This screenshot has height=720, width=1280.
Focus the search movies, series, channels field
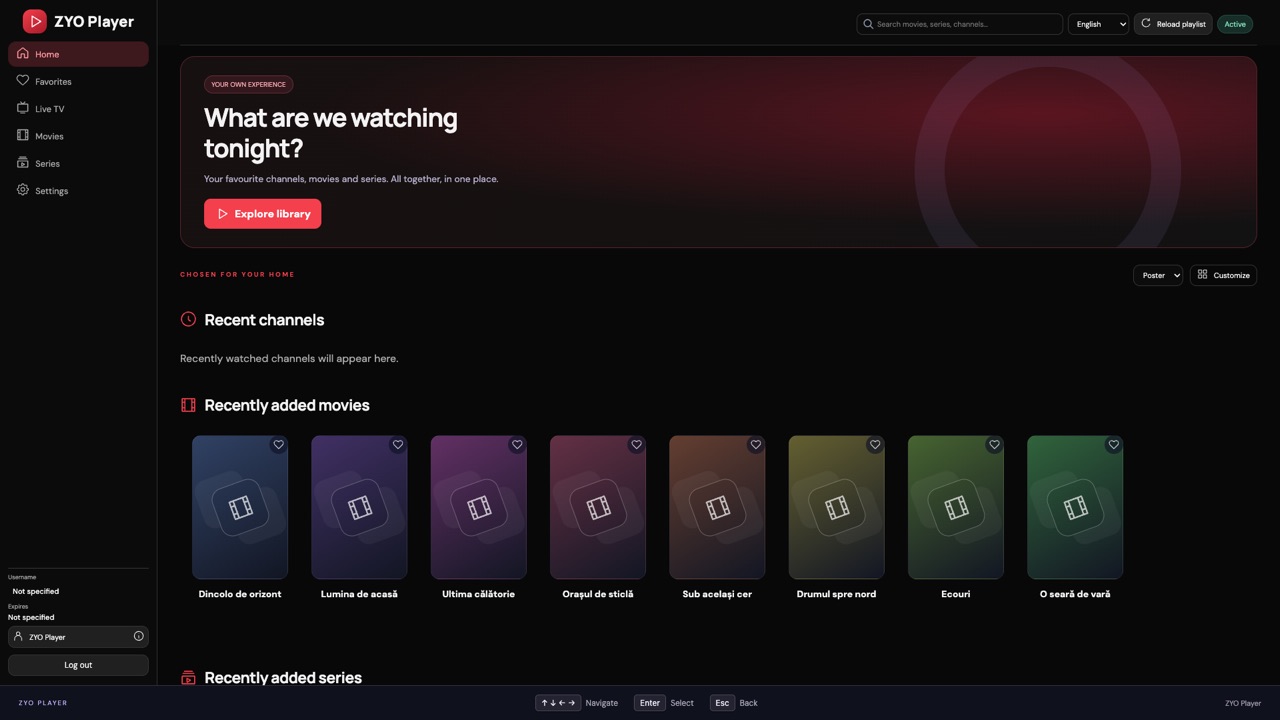pos(960,24)
